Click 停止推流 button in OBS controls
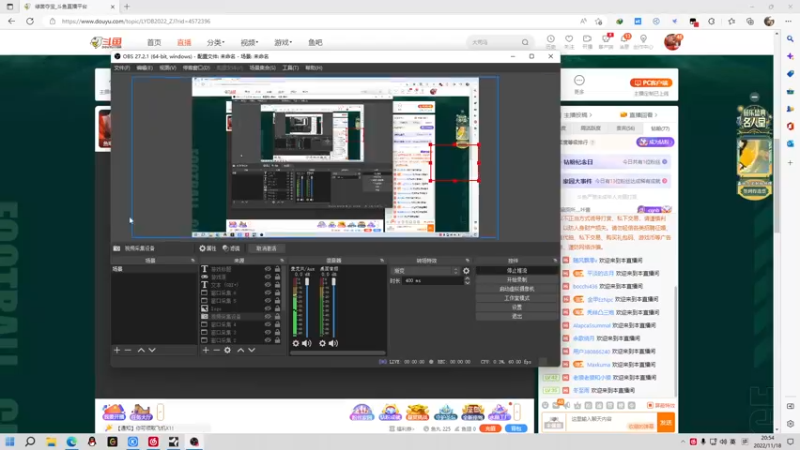The width and height of the screenshot is (800, 450). click(x=517, y=270)
